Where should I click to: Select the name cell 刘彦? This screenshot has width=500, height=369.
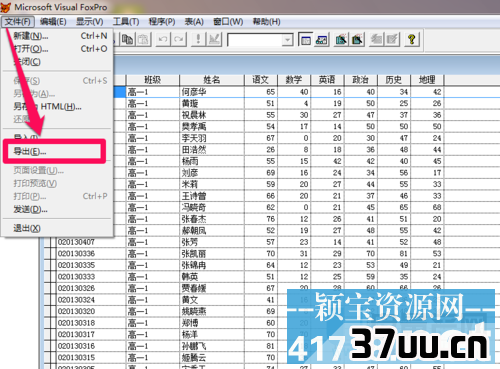212,173
